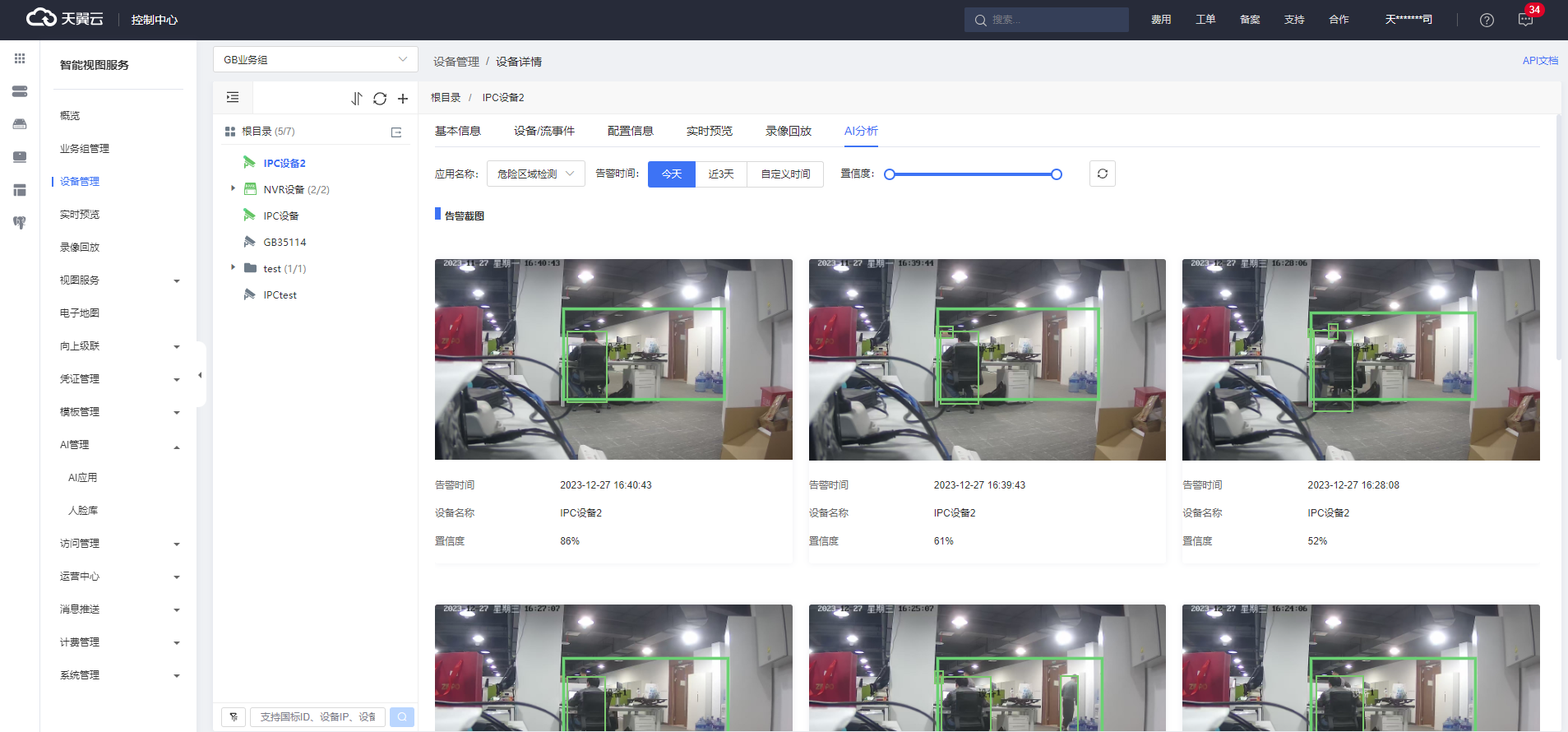Open 工单 in the top navigation
The height and width of the screenshot is (732, 1568).
(1205, 20)
